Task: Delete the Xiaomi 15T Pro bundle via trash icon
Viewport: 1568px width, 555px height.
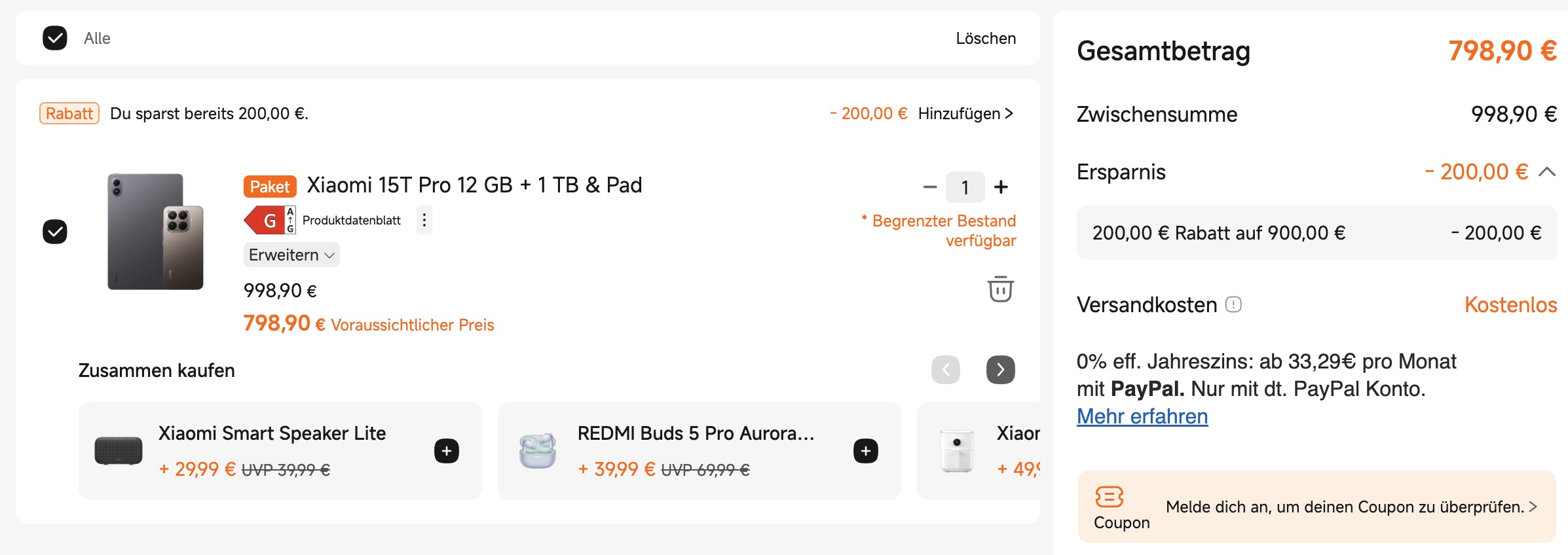Action: point(1000,289)
